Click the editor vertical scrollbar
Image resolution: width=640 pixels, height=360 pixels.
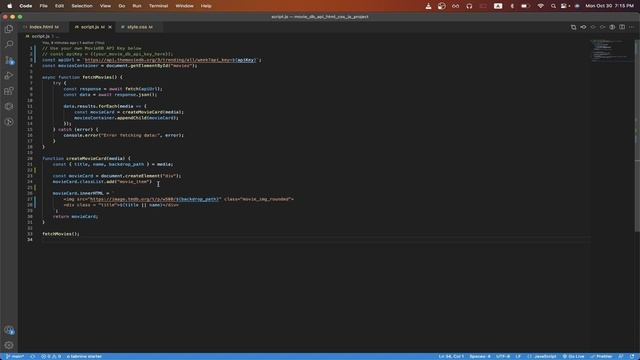pyautogui.click(x=637, y=135)
